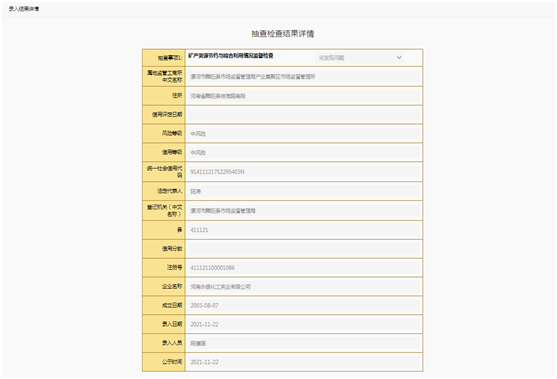Click the chevron arrow on the result dropdown

coord(399,58)
